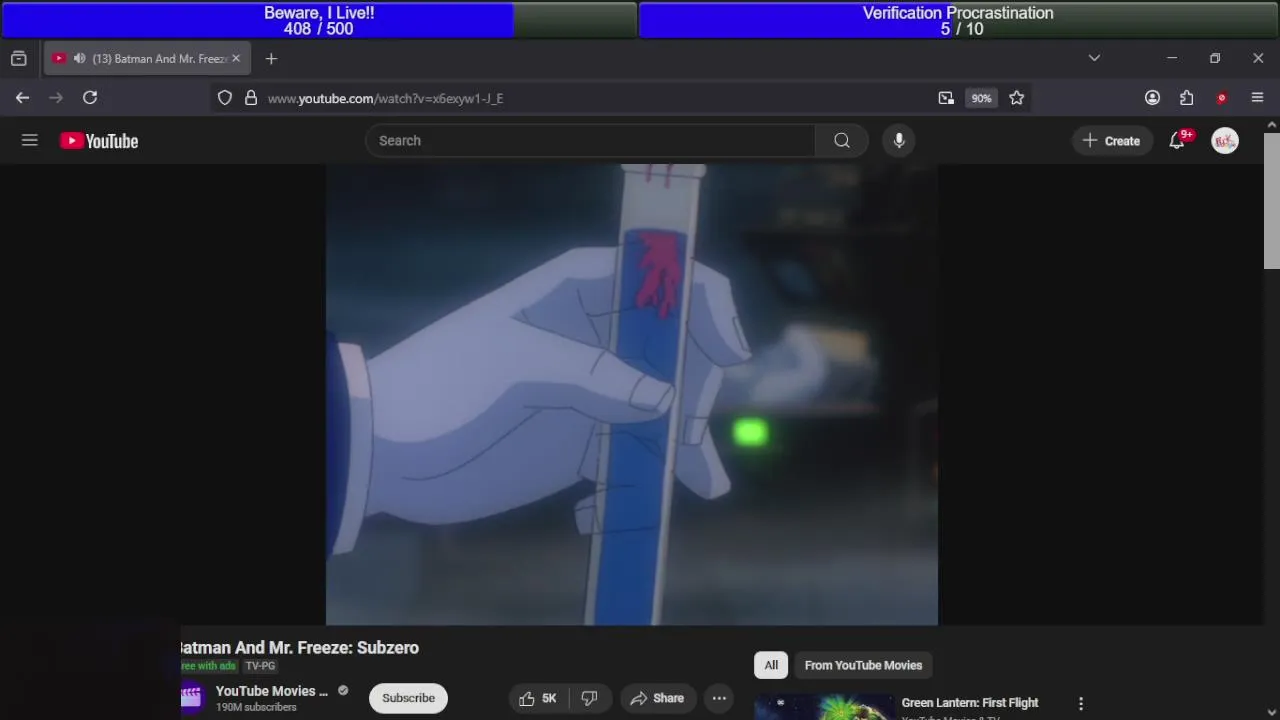Focus the YouTube search field
This screenshot has width=1280, height=720.
click(590, 141)
